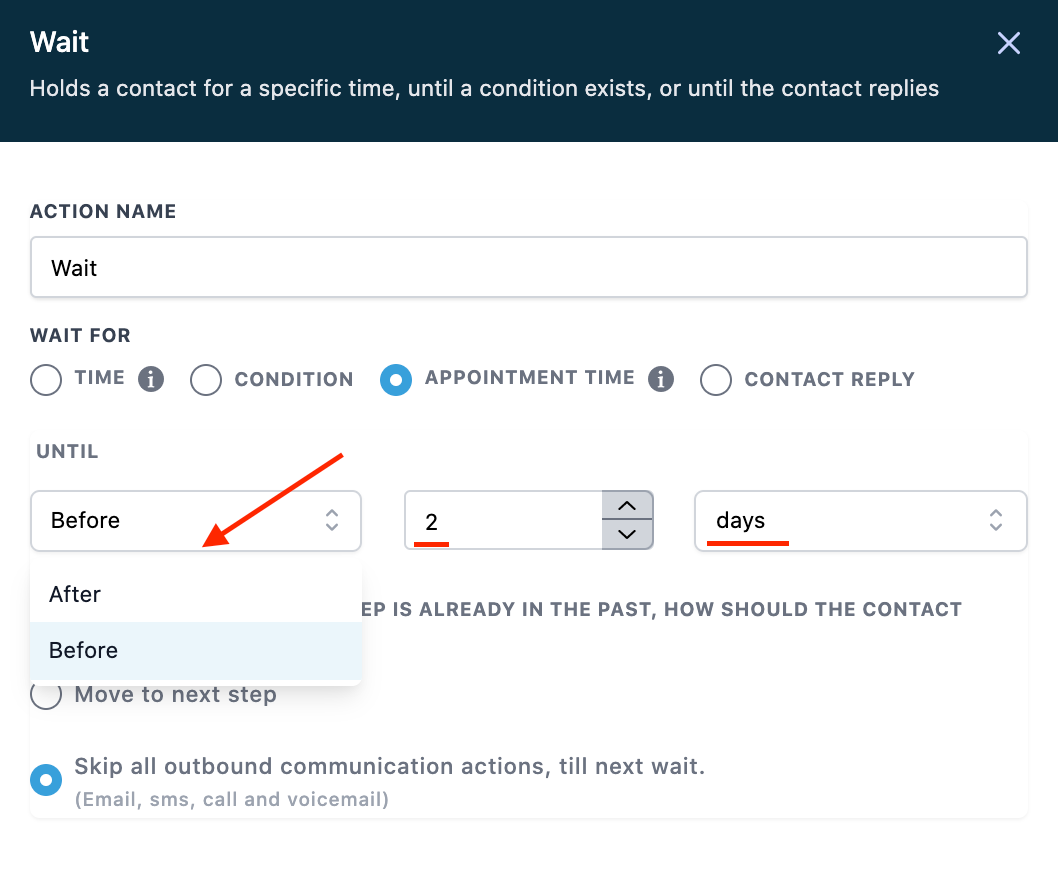Click the info icon next to TIME
Screen dimensions: 1058x892
[x=151, y=379]
